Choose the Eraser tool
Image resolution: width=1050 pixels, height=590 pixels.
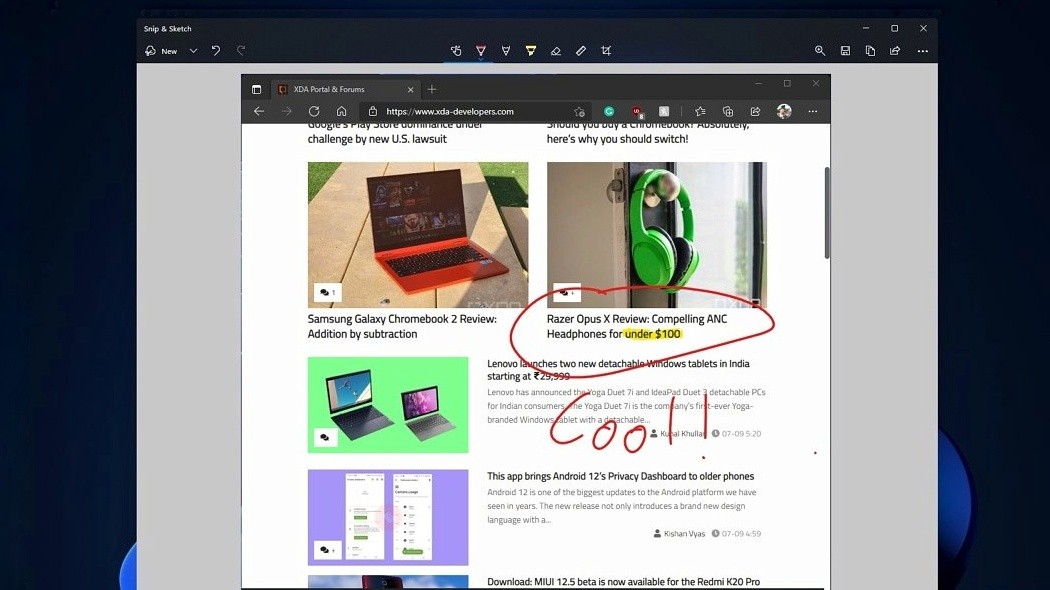click(556, 51)
